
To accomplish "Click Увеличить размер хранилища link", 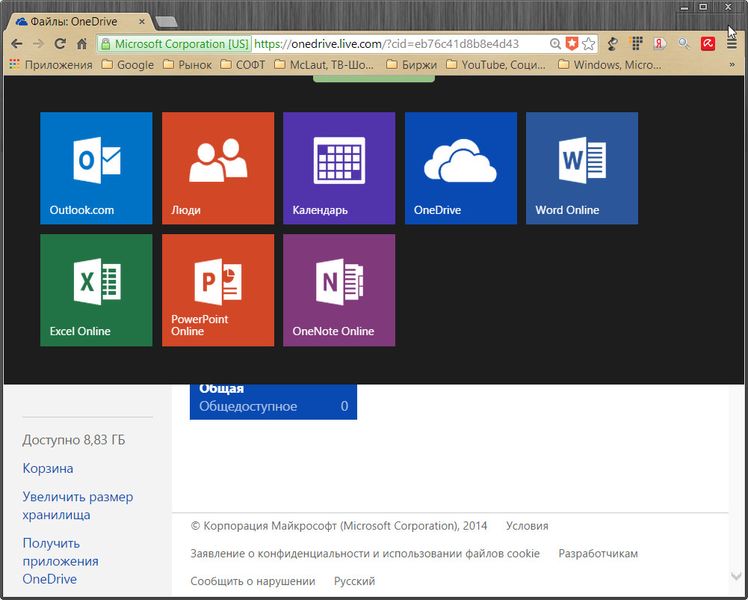I will click(78, 506).
